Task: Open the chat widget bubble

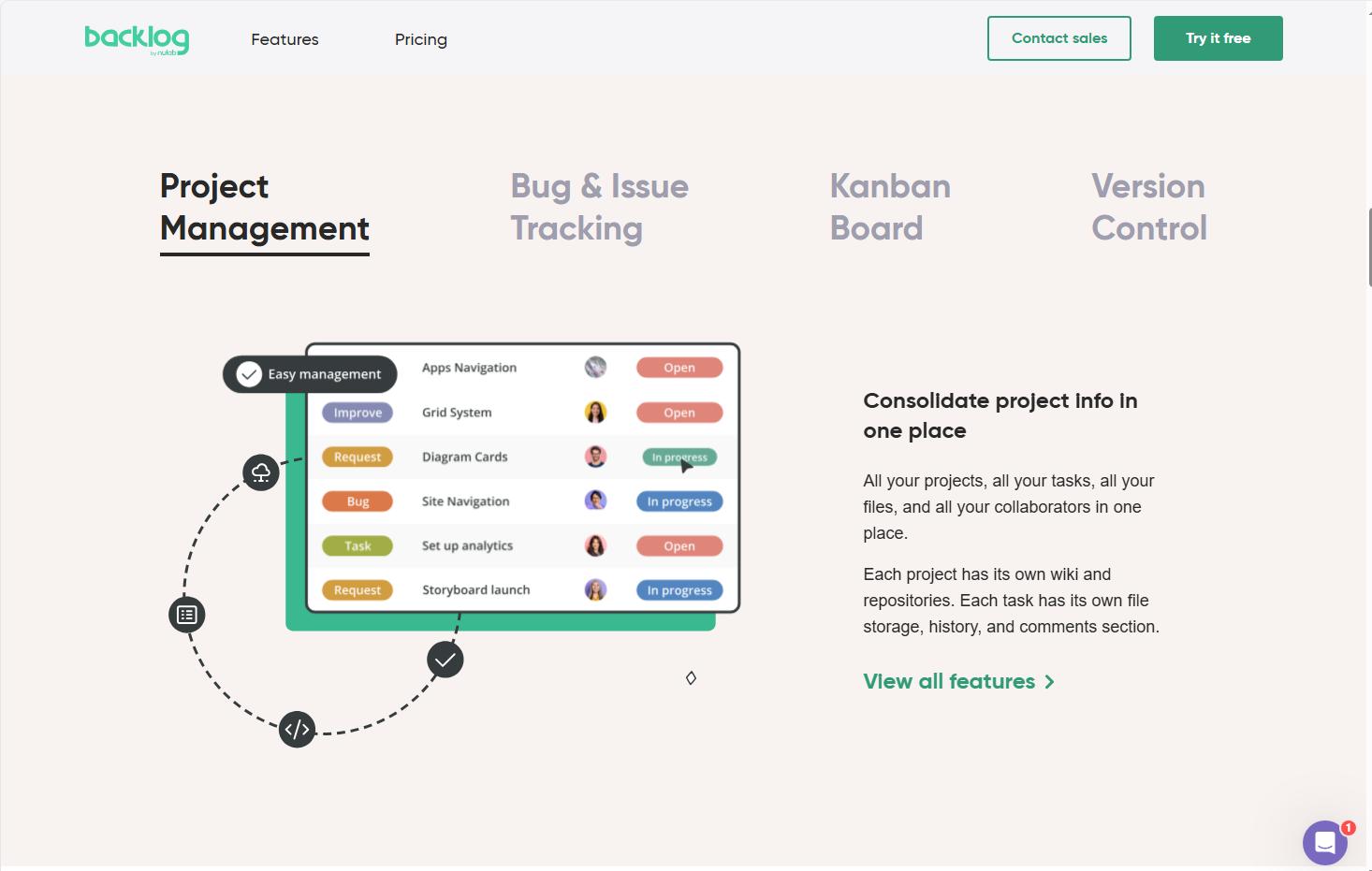Action: click(1324, 843)
